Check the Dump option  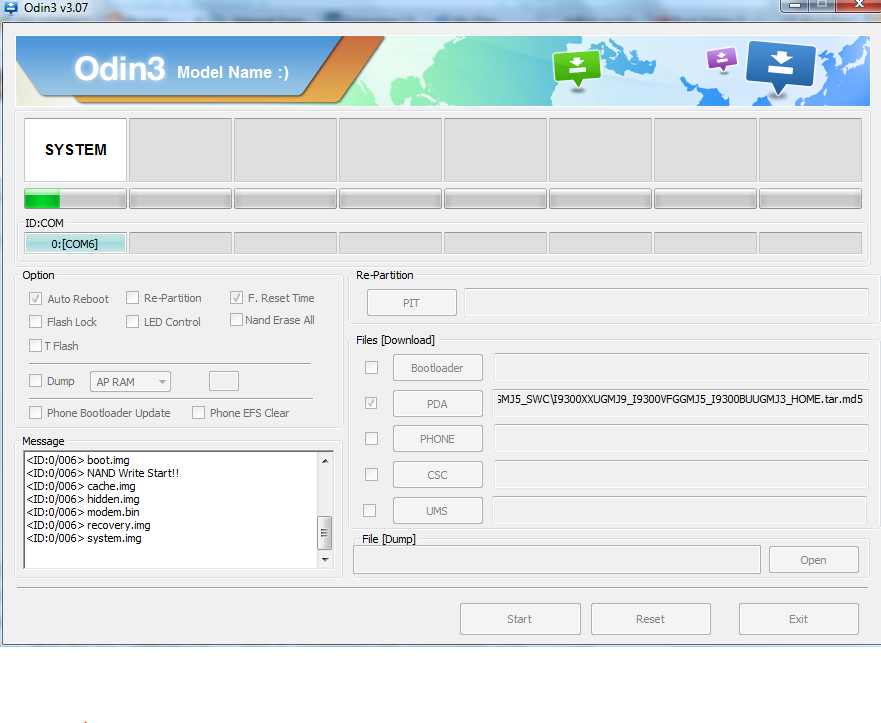pyautogui.click(x=35, y=381)
